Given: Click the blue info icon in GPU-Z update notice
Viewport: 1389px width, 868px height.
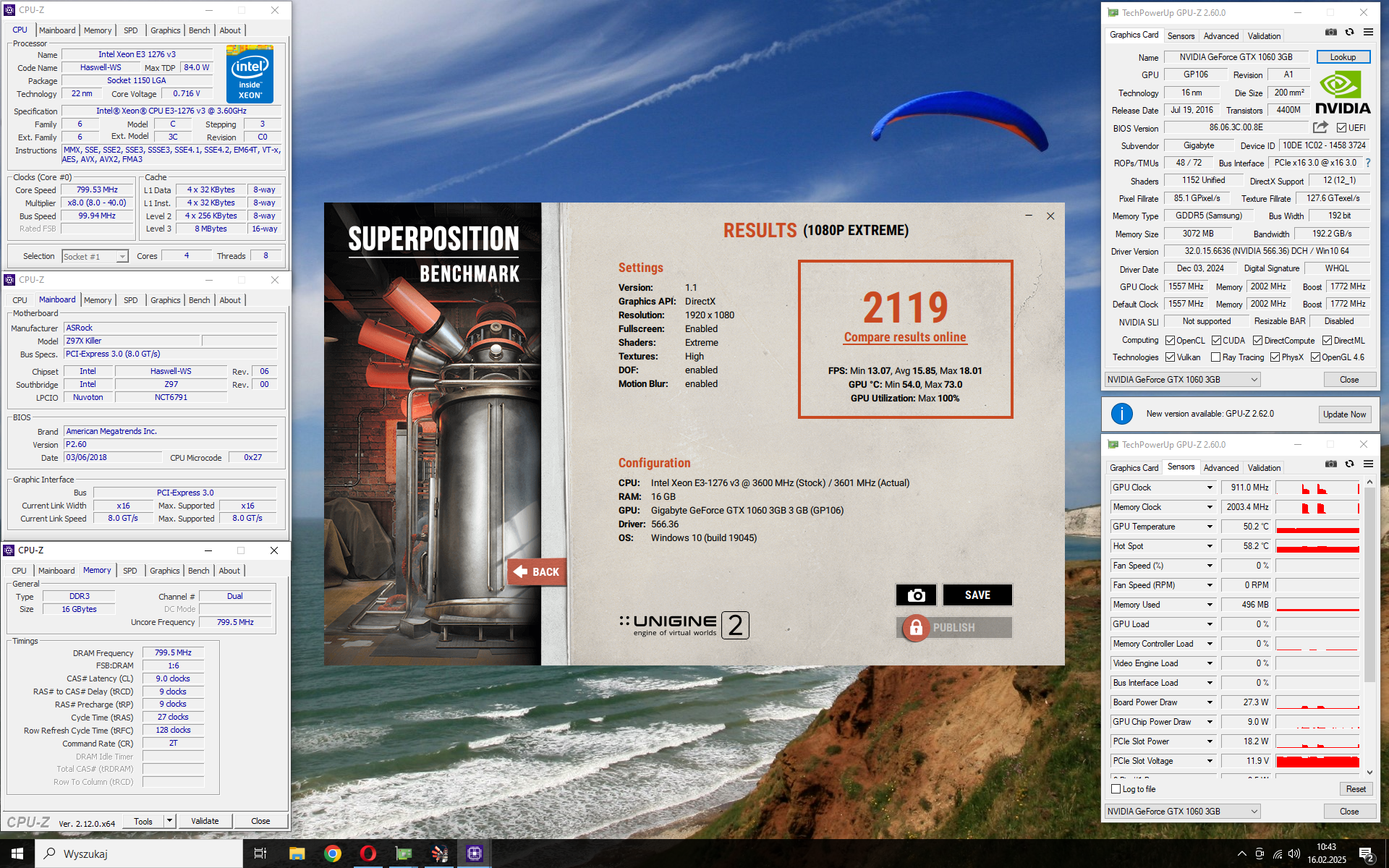Looking at the screenshot, I should point(1121,414).
